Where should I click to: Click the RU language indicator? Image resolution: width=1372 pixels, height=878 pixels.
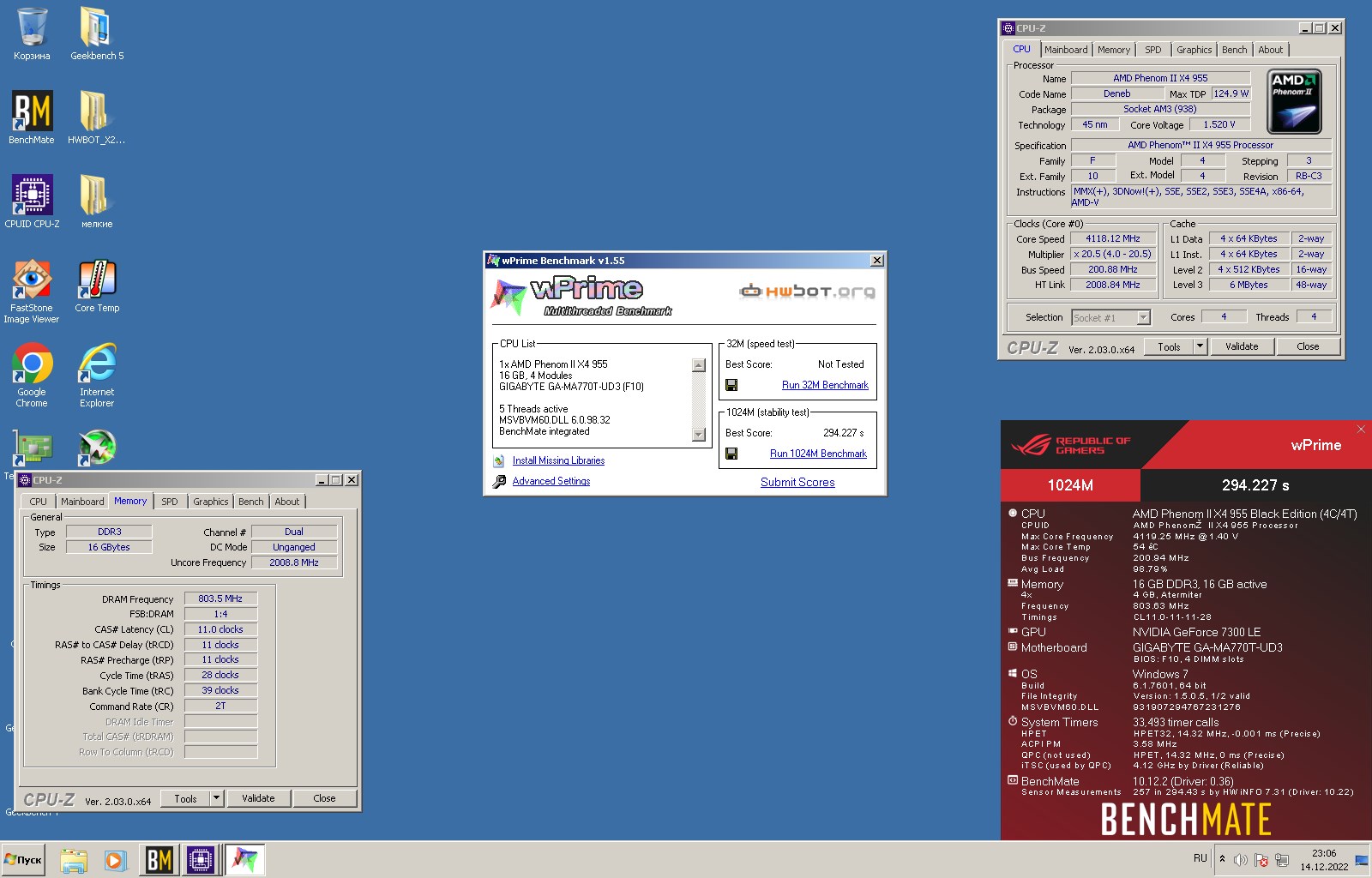[x=1200, y=858]
